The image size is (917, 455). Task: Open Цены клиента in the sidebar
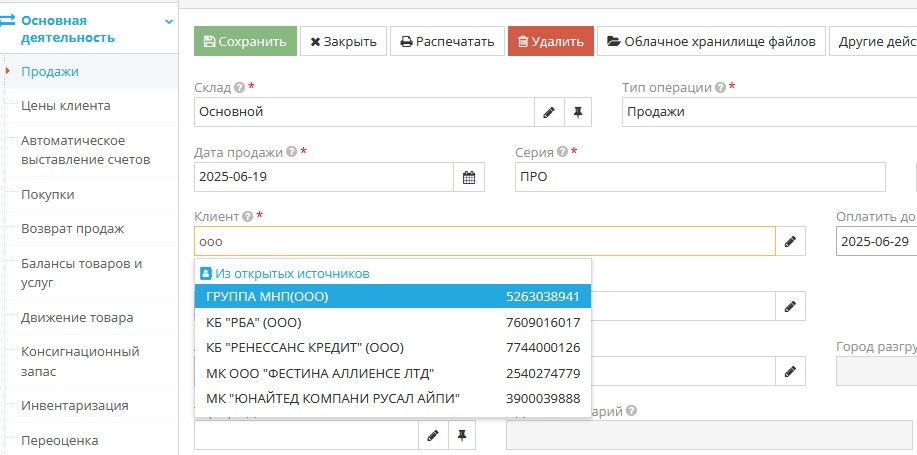pos(66,106)
